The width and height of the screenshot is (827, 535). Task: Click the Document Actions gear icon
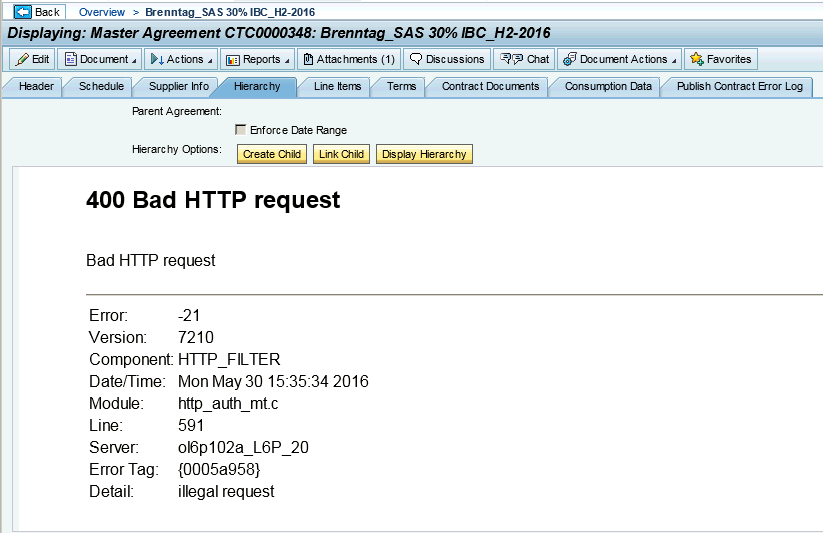(570, 59)
